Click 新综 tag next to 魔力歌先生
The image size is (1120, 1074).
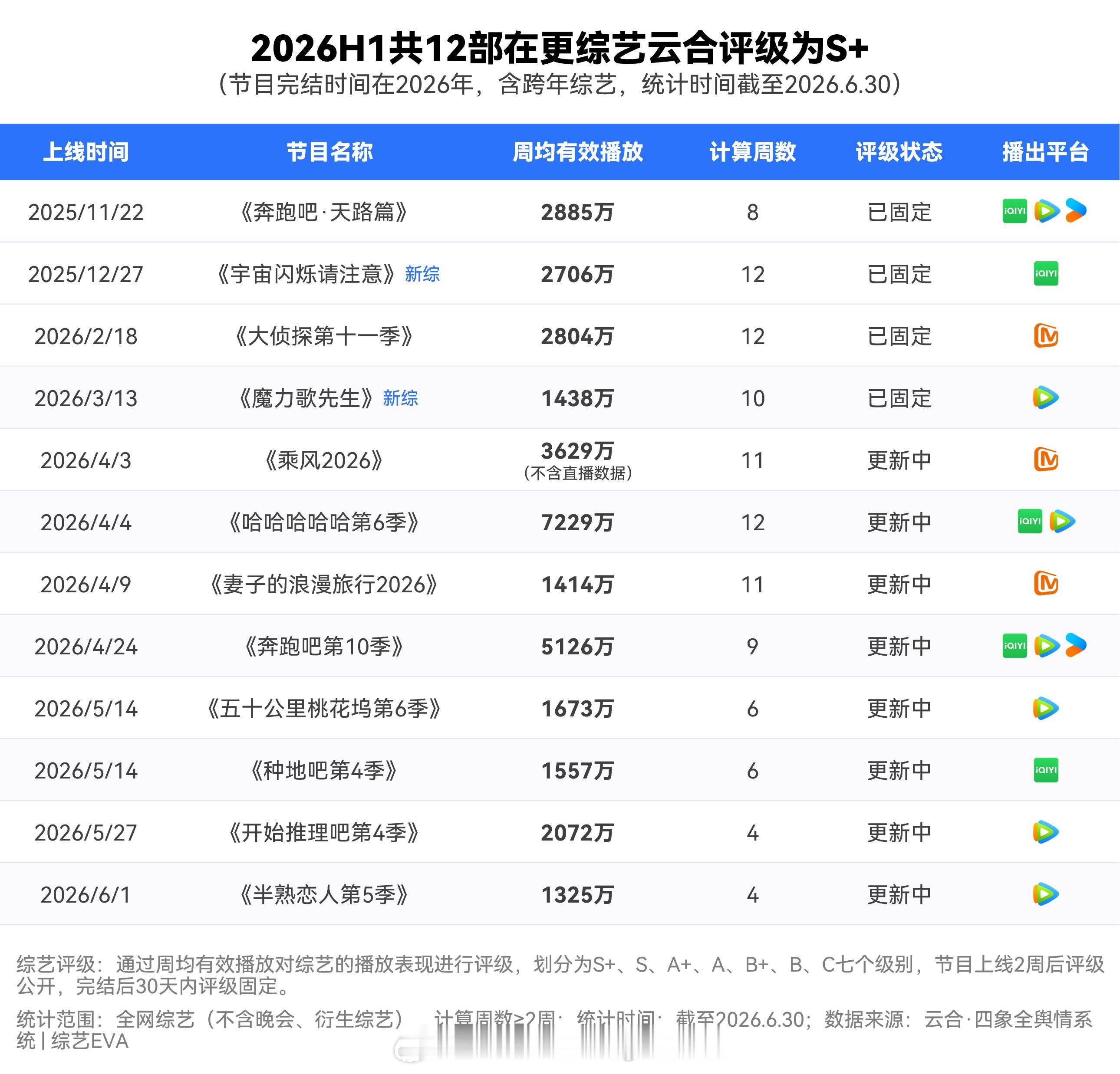click(401, 398)
